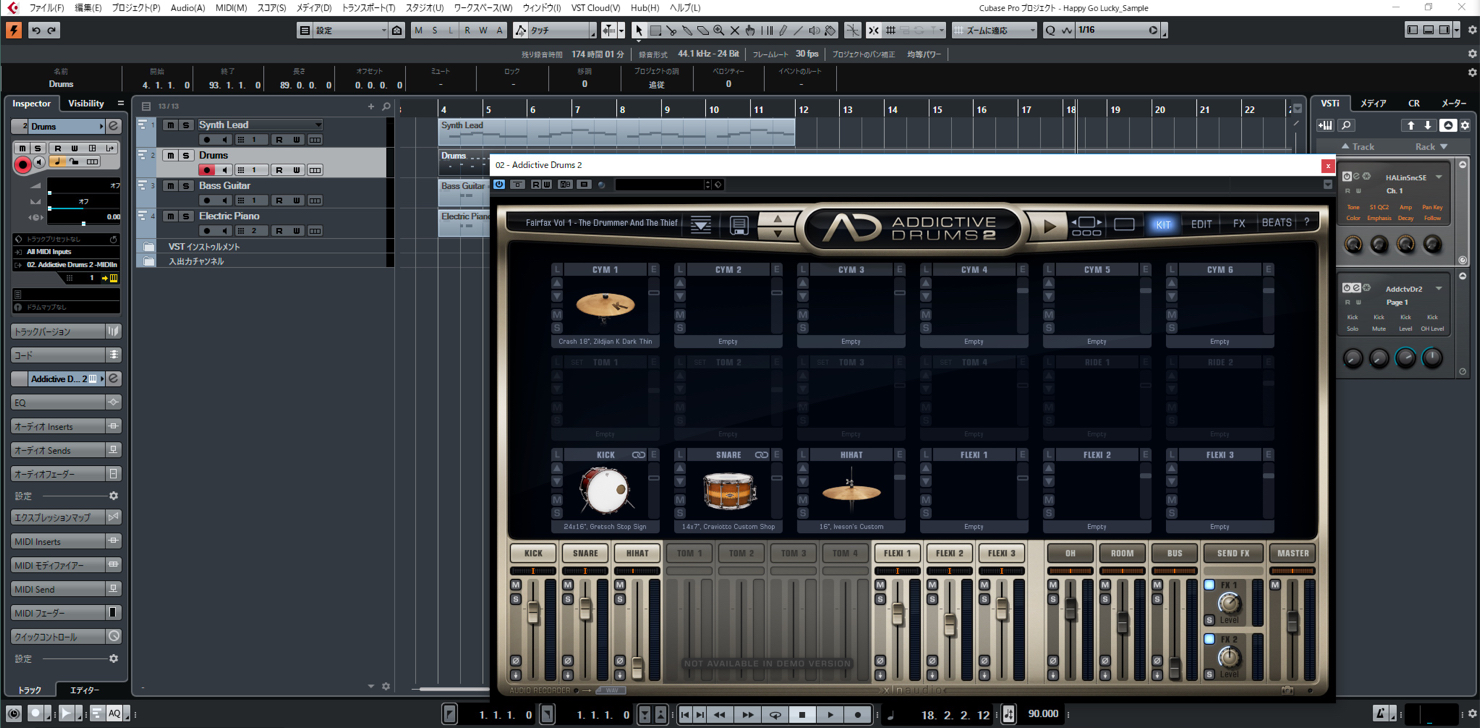Open the VSTi panel search magnifier icon

coord(1347,125)
